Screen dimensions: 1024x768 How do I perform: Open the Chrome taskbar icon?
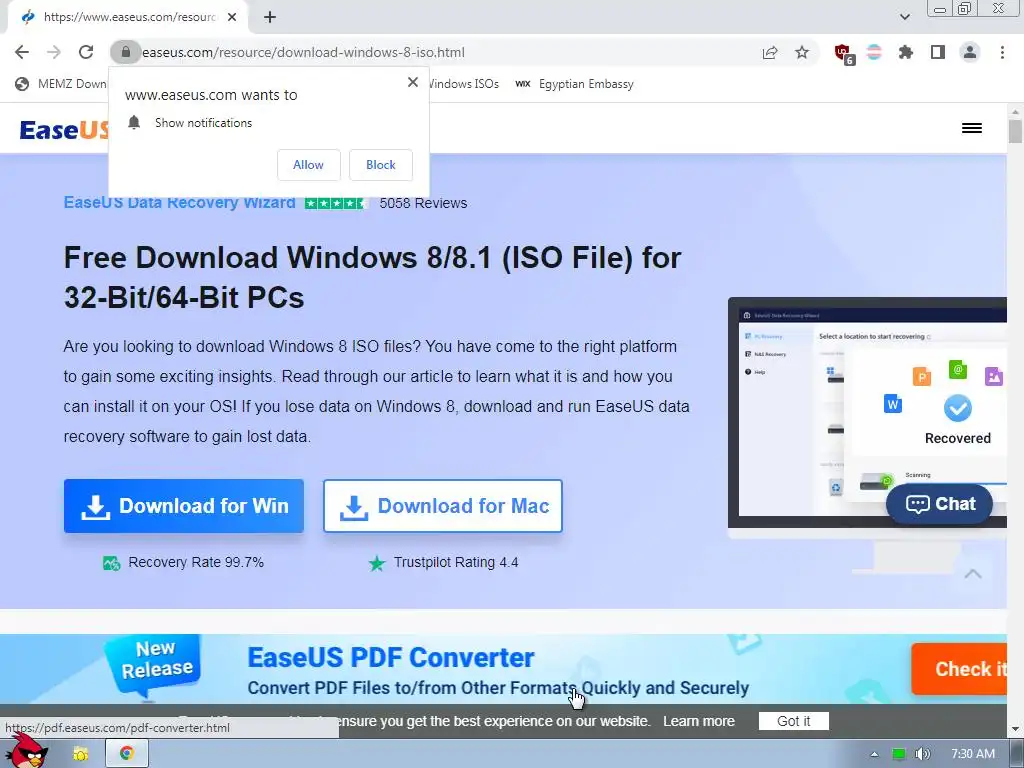pos(127,754)
